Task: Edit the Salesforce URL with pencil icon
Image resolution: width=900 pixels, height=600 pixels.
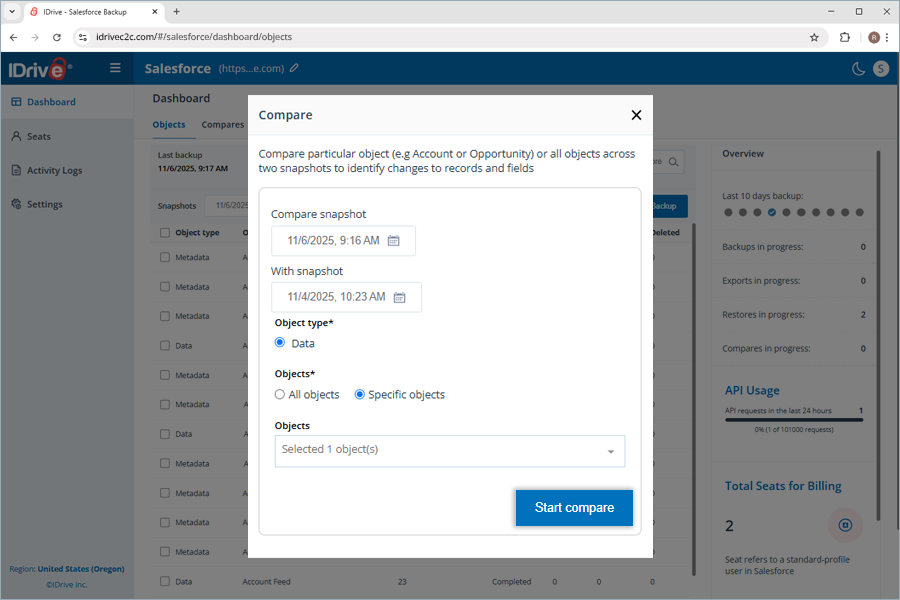Action: coord(294,68)
